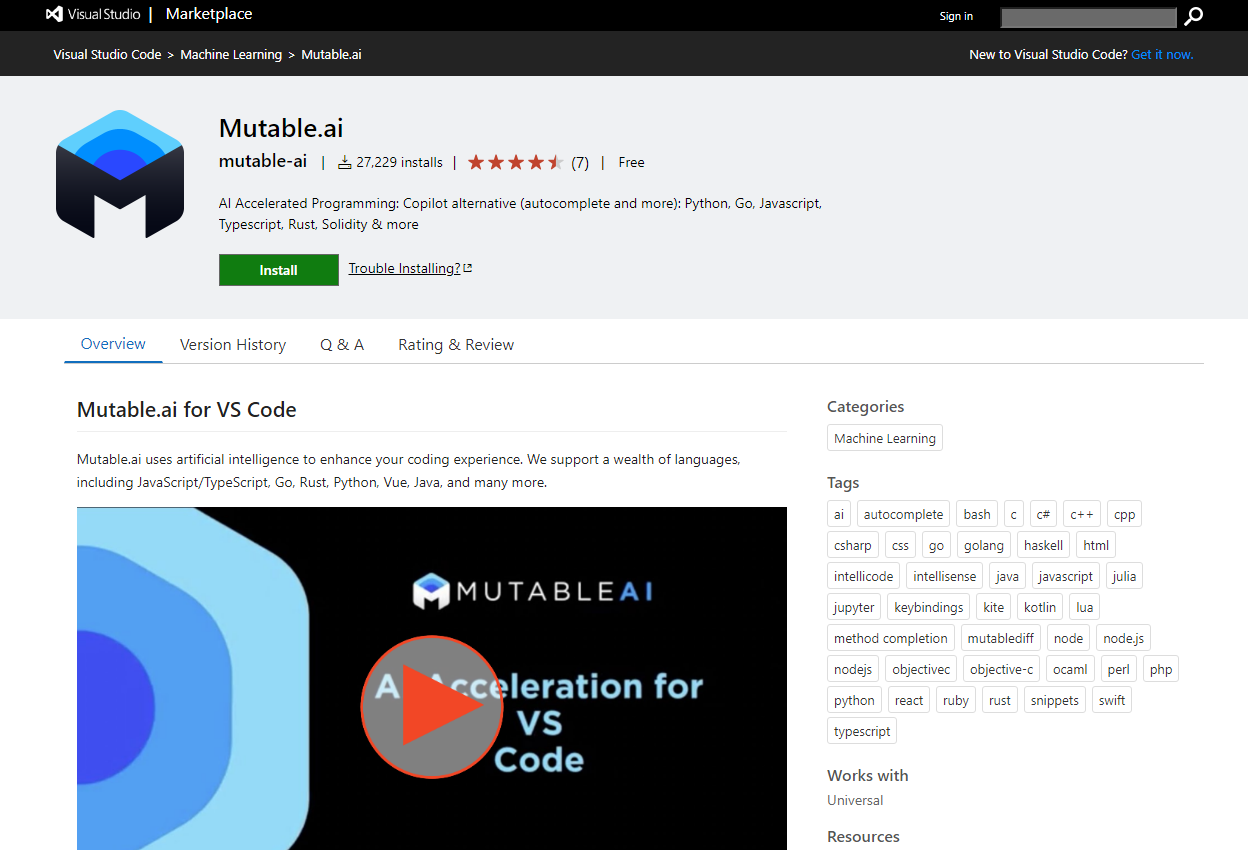Open the javascript tag
Image resolution: width=1248 pixels, height=850 pixels.
coord(1066,576)
